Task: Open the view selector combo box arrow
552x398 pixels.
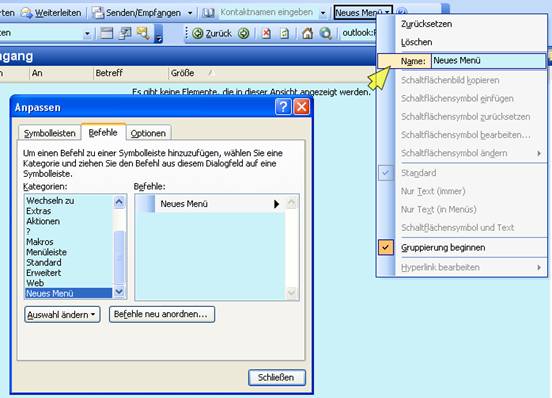Action: pyautogui.click(x=87, y=34)
